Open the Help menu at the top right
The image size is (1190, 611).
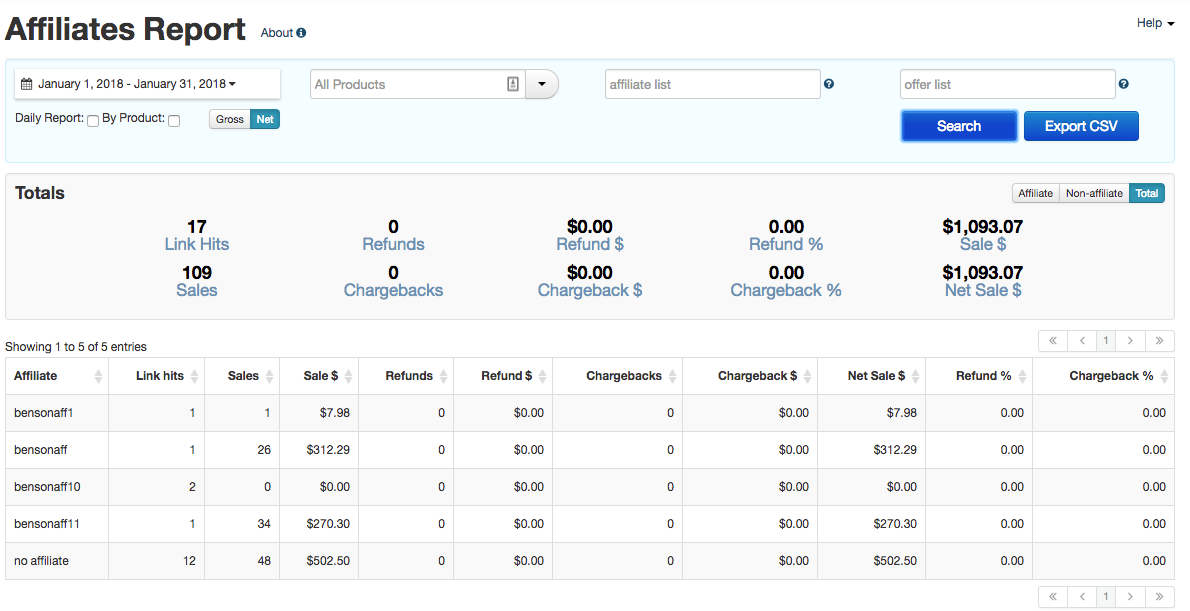[1154, 22]
